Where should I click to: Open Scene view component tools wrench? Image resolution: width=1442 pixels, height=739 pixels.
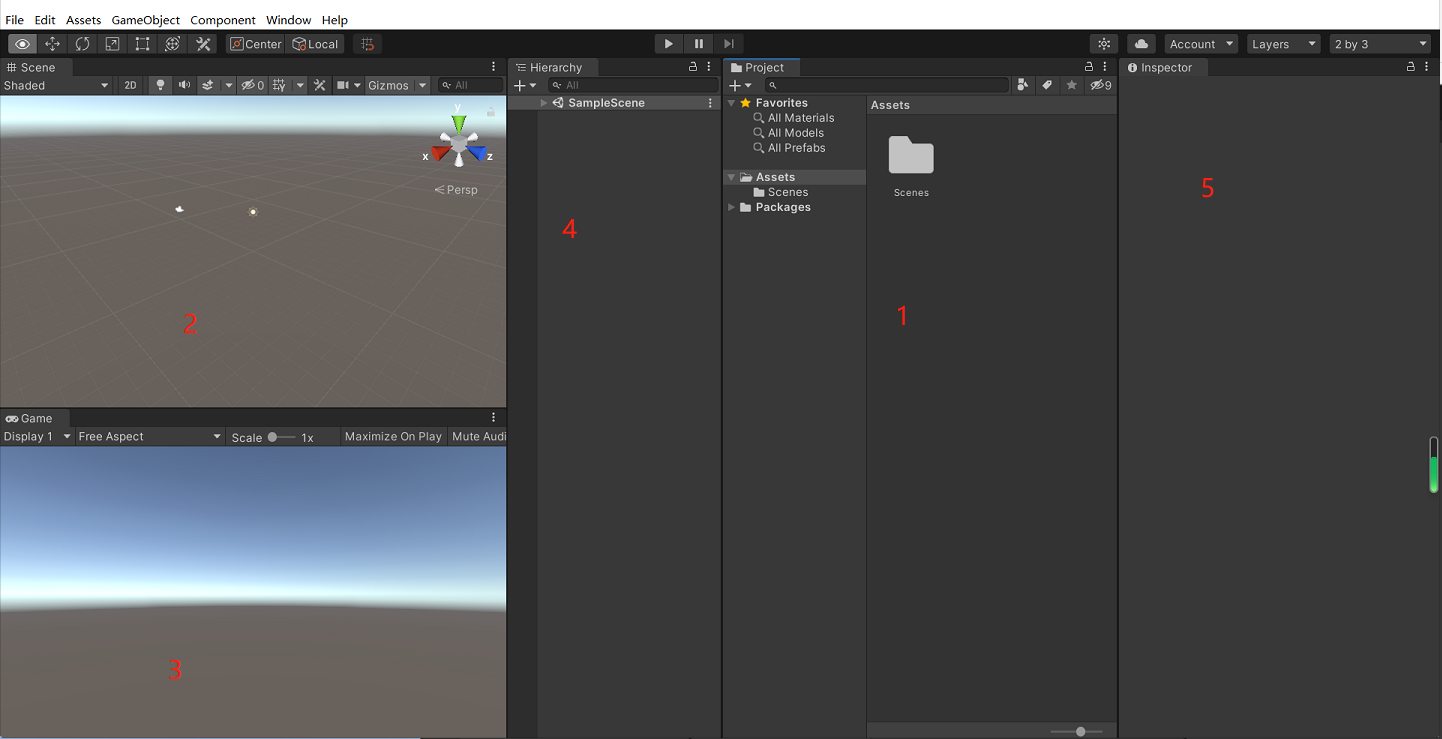click(x=320, y=85)
